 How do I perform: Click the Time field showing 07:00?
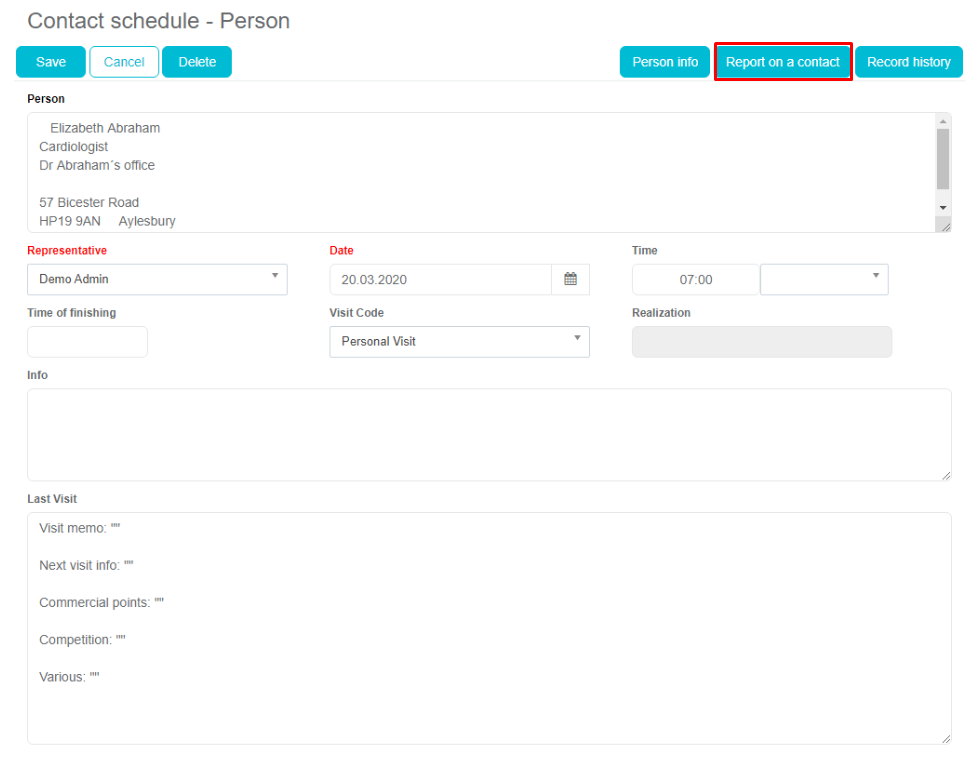(x=695, y=280)
